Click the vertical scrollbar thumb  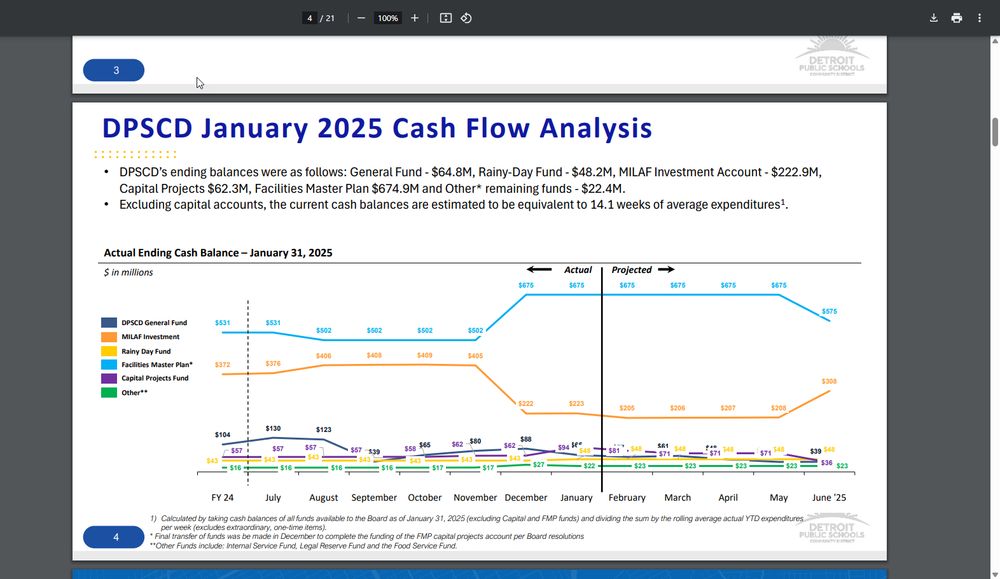point(994,132)
